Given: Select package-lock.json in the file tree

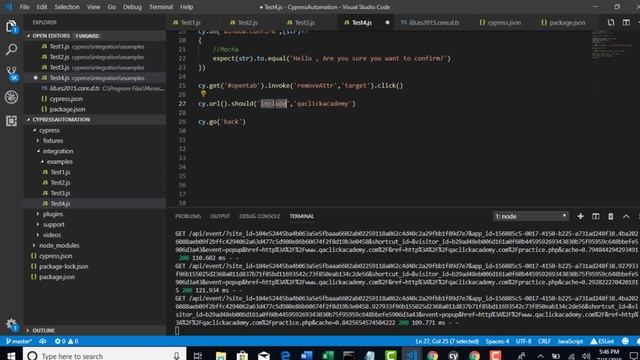Looking at the screenshot, I should pyautogui.click(x=64, y=266).
